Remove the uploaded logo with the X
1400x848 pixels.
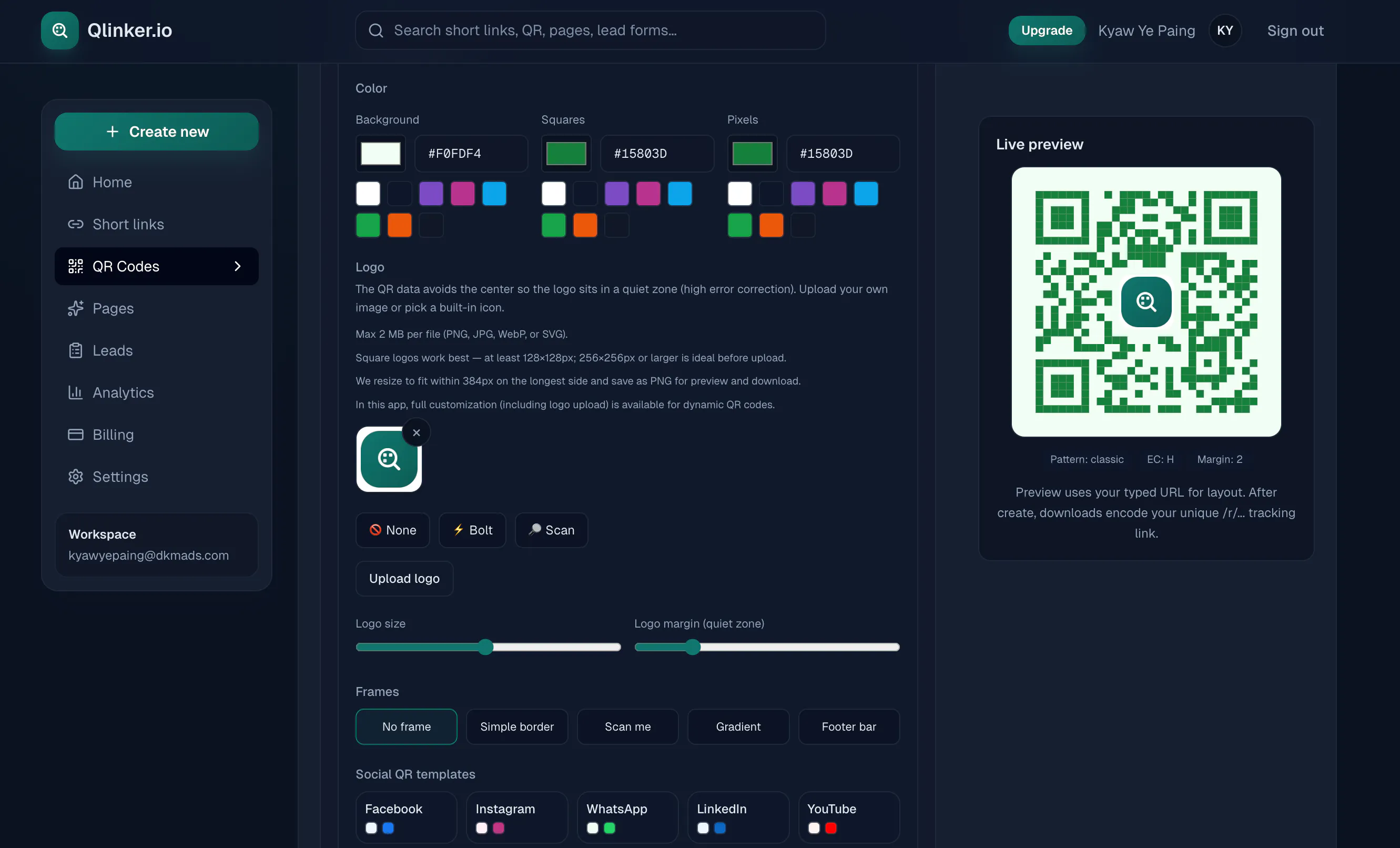(x=417, y=432)
